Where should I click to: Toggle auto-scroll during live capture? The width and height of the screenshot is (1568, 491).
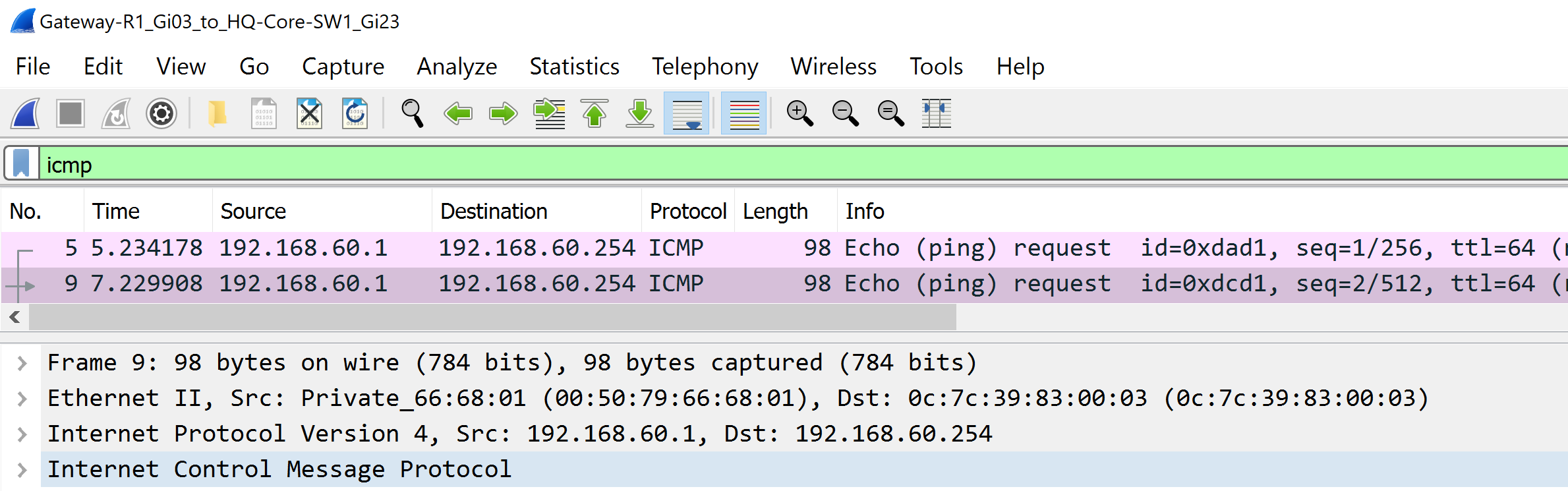(686, 113)
